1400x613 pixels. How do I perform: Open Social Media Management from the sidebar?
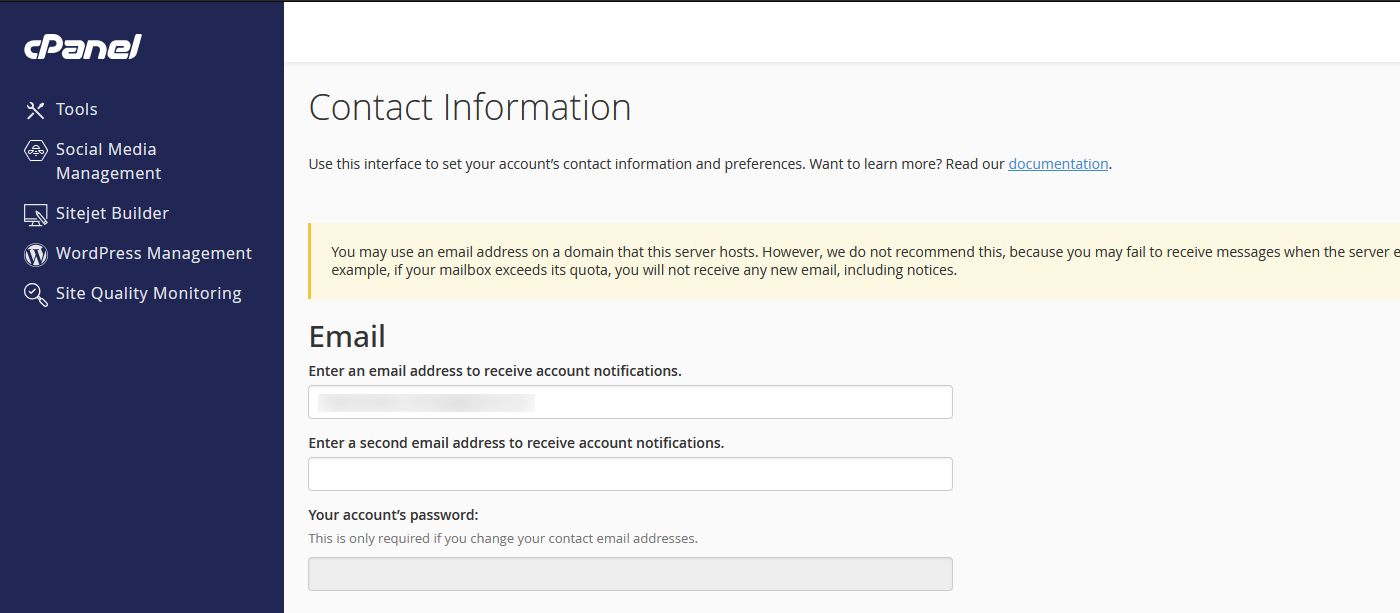tap(106, 160)
